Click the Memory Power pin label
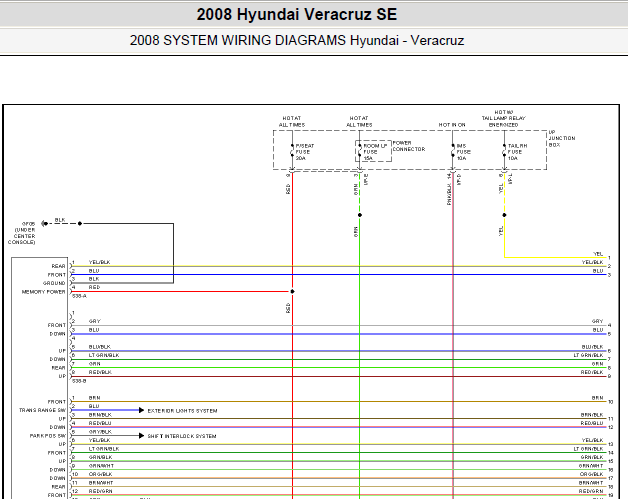 [x=43, y=292]
